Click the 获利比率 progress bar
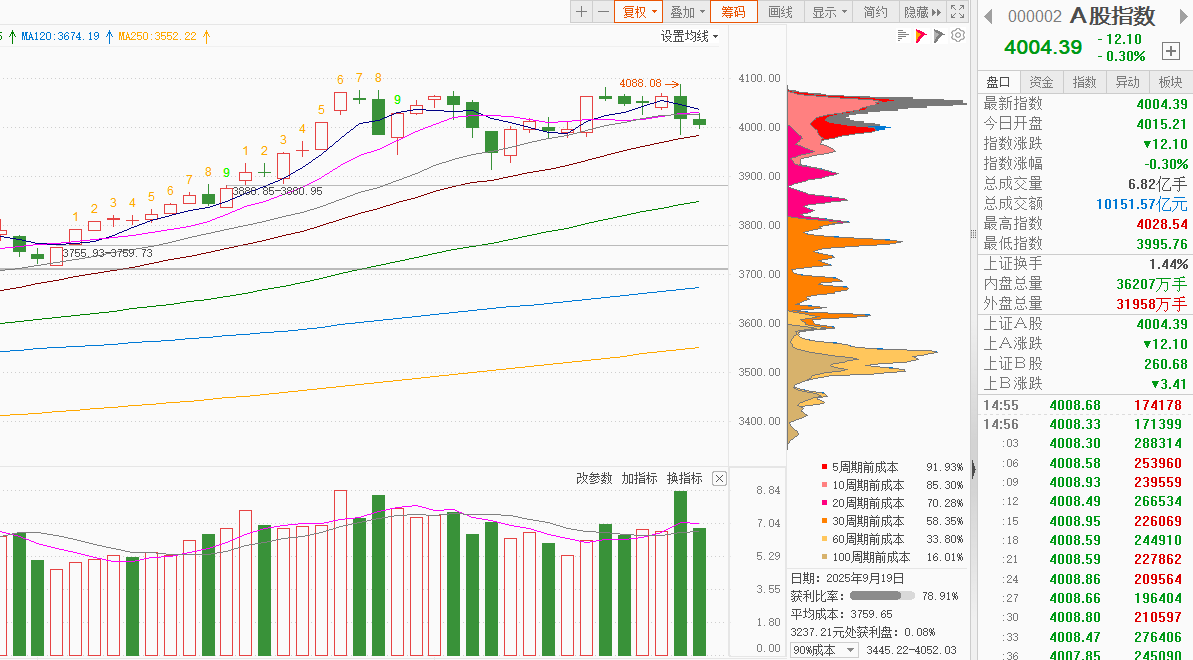This screenshot has height=660, width=1193. [883, 596]
